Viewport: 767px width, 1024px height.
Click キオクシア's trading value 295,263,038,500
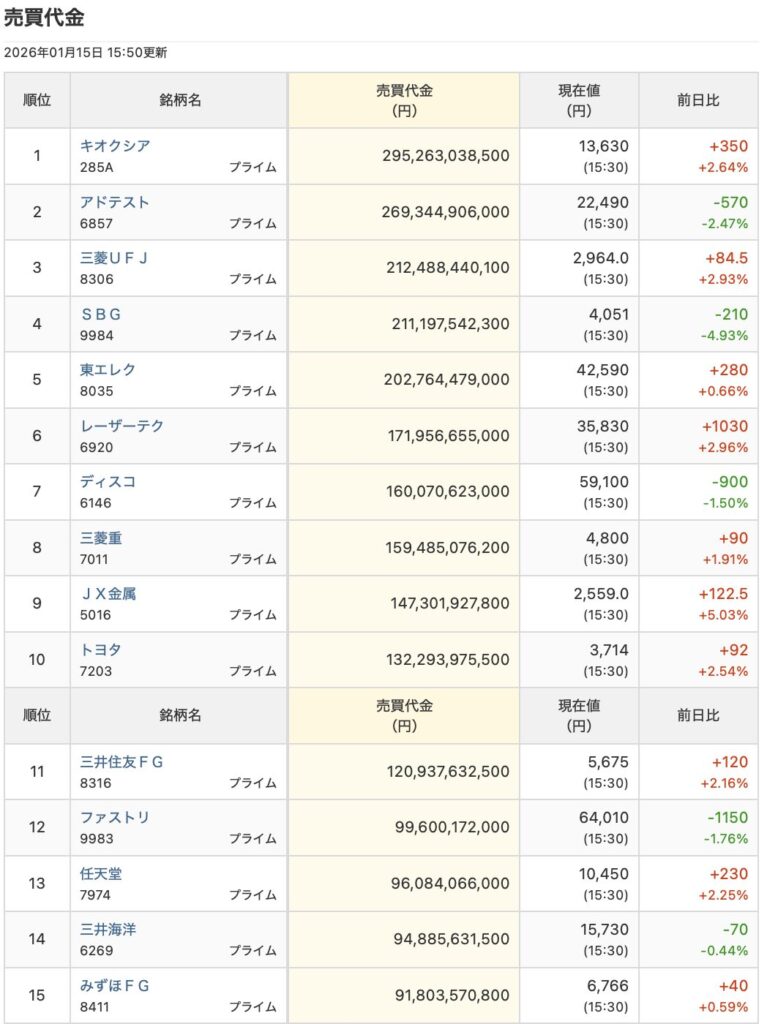pyautogui.click(x=445, y=156)
